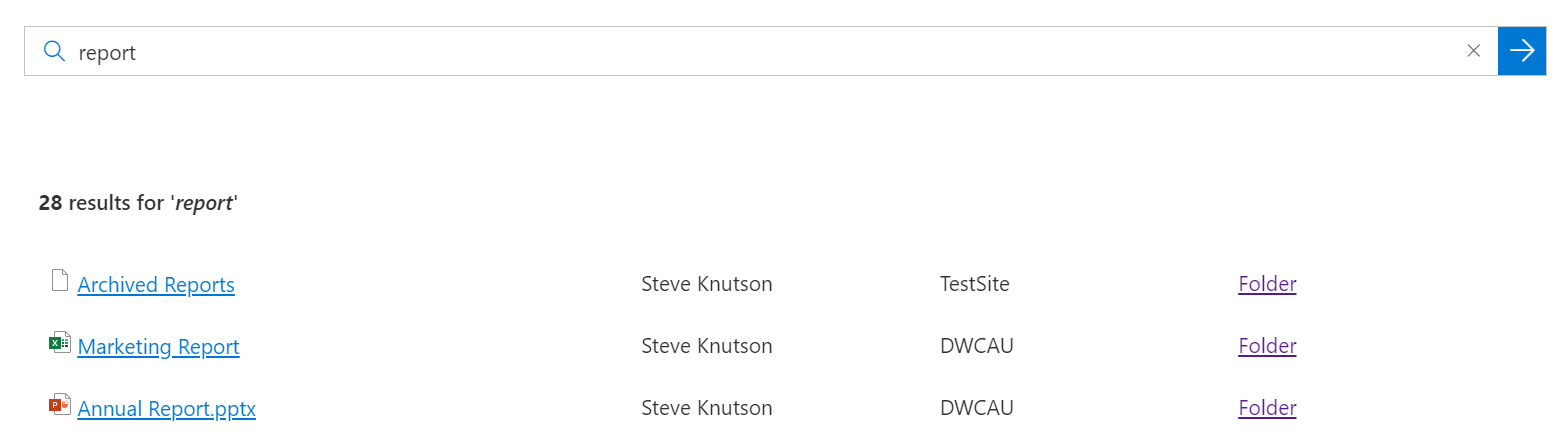Open the Archived Reports result

click(156, 285)
